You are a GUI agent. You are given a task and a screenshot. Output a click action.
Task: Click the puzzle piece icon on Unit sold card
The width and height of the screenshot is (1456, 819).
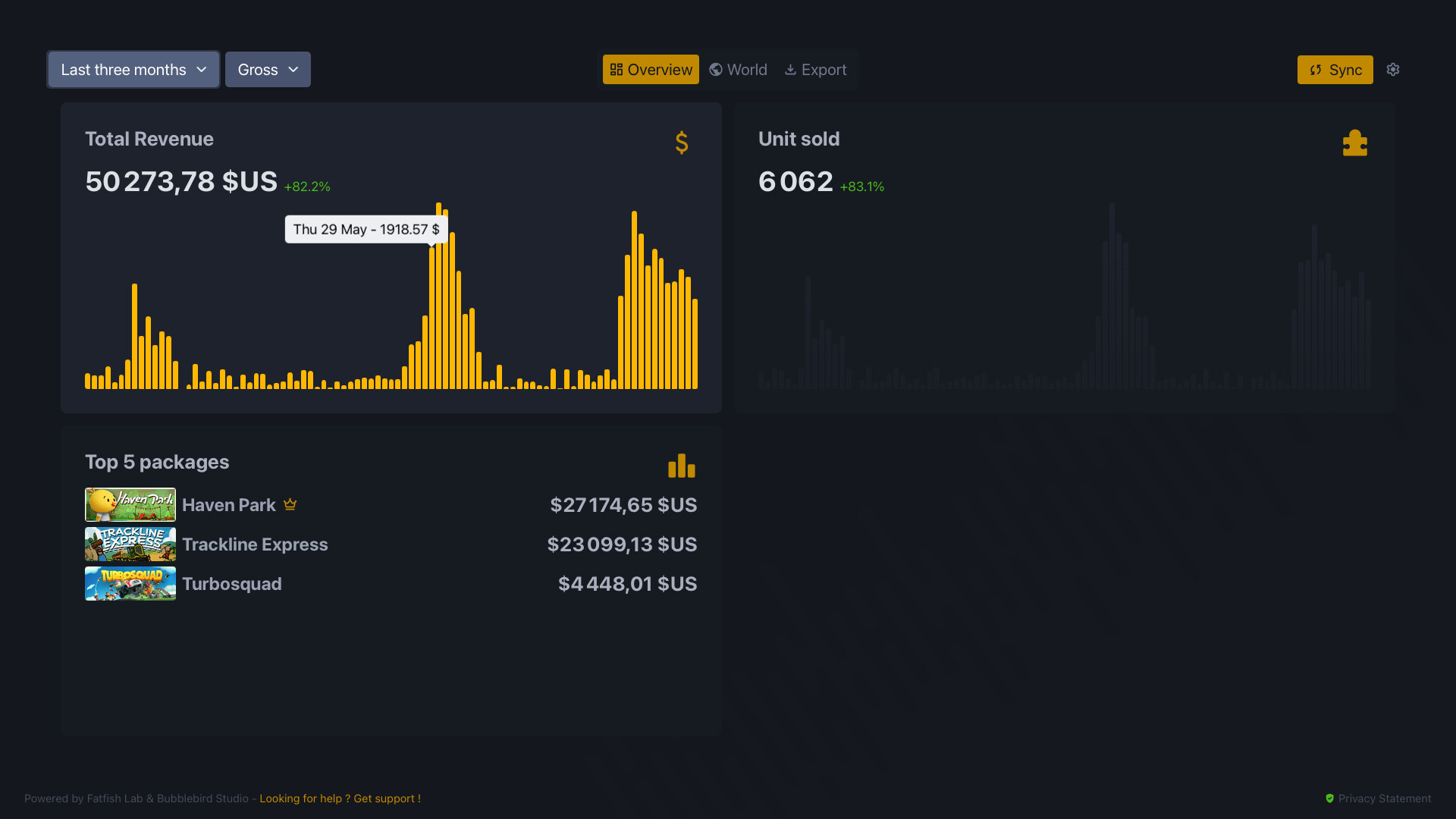(1355, 142)
